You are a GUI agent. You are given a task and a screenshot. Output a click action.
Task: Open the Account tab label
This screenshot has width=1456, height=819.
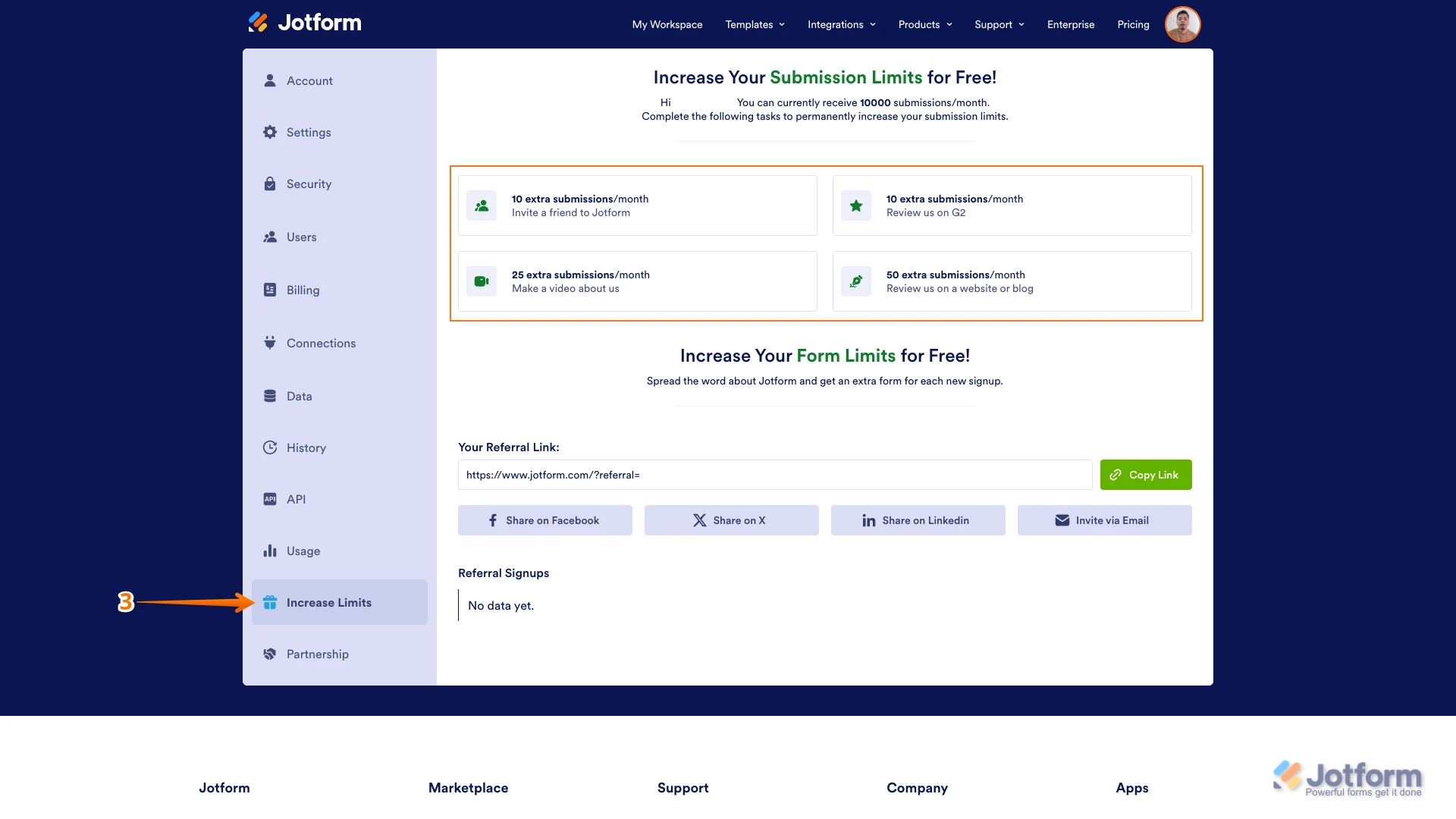309,80
